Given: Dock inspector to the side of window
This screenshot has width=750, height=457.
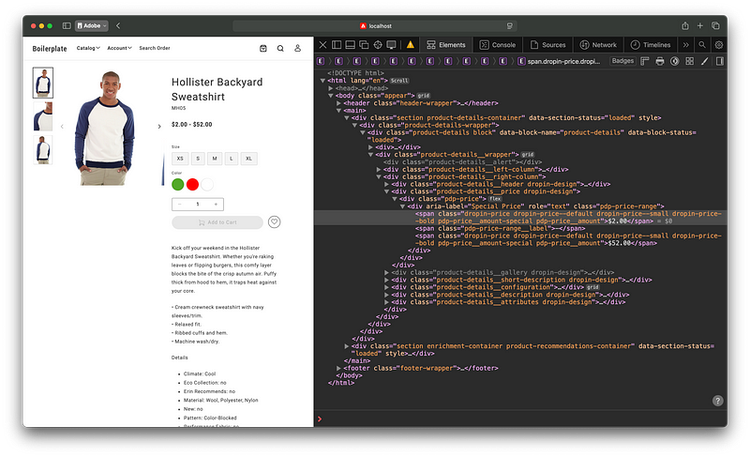Looking at the screenshot, I should (x=337, y=45).
